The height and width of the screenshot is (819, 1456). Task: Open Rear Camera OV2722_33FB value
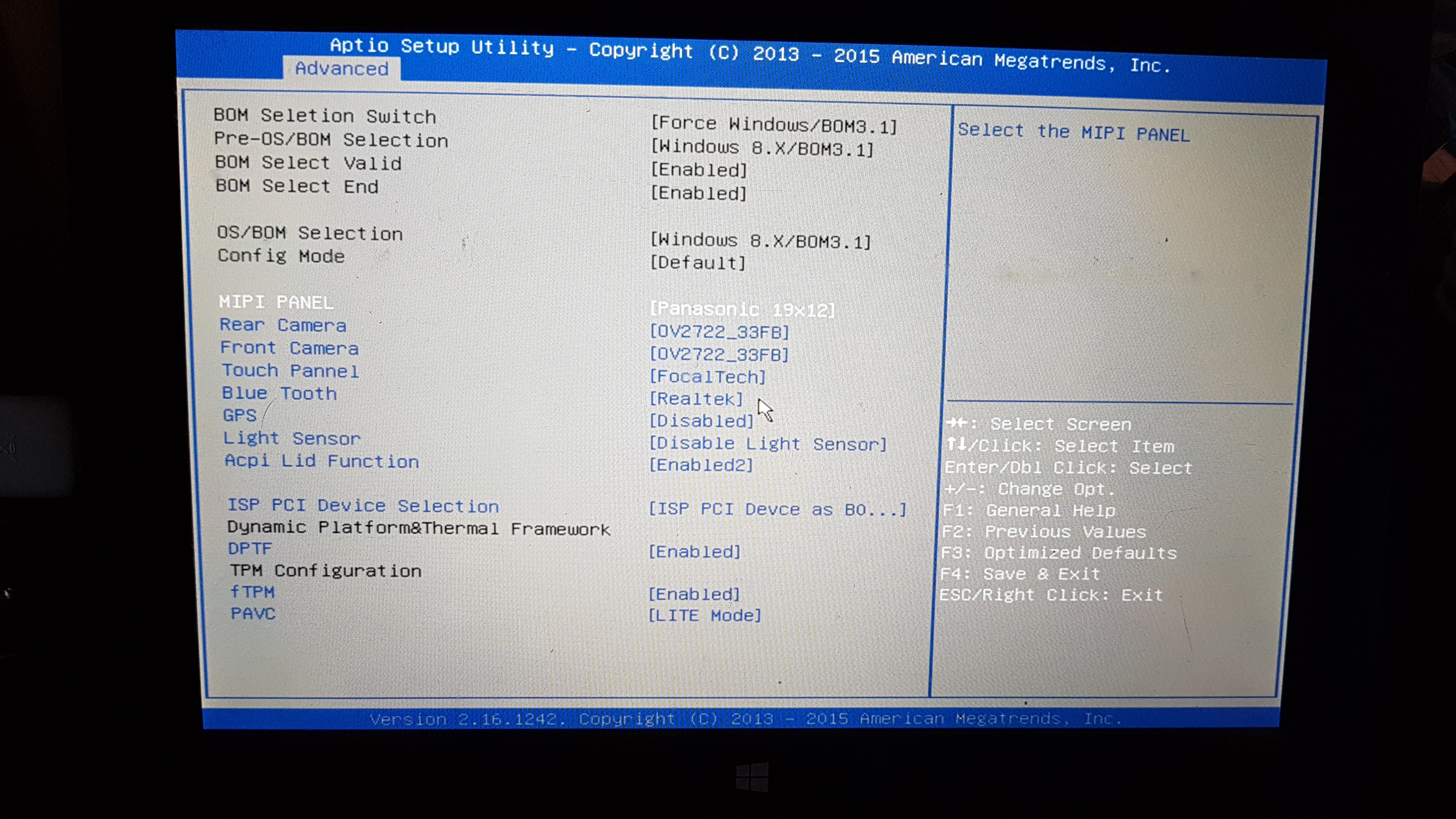tap(719, 332)
